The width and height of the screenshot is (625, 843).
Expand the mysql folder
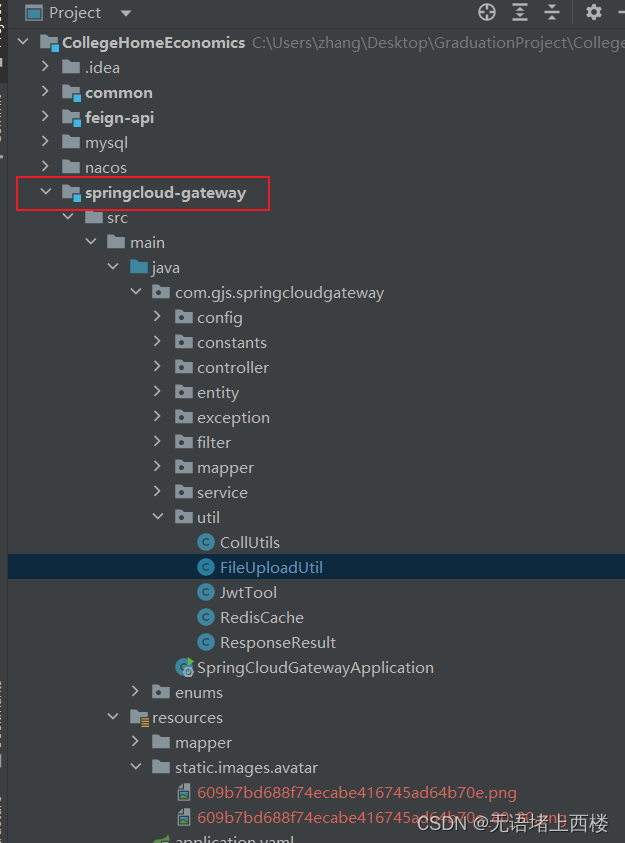coord(45,142)
